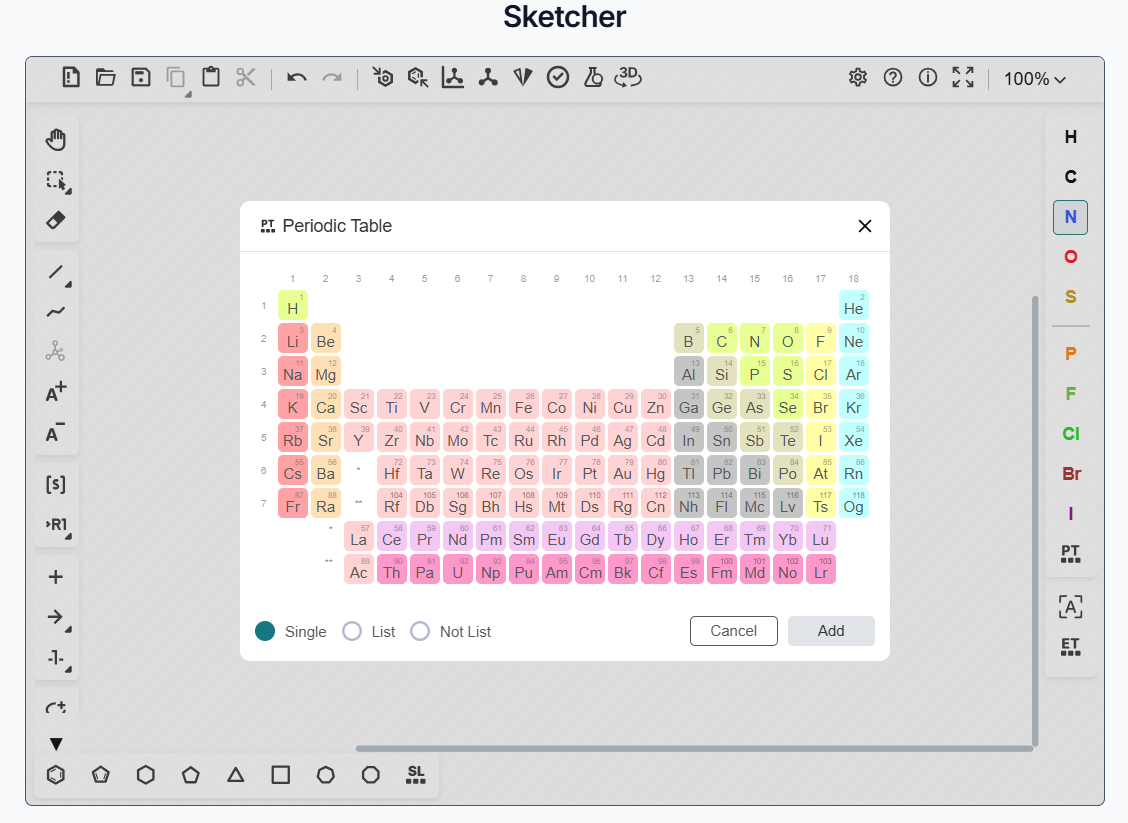Click the Add button
The image size is (1128, 823).
point(831,631)
